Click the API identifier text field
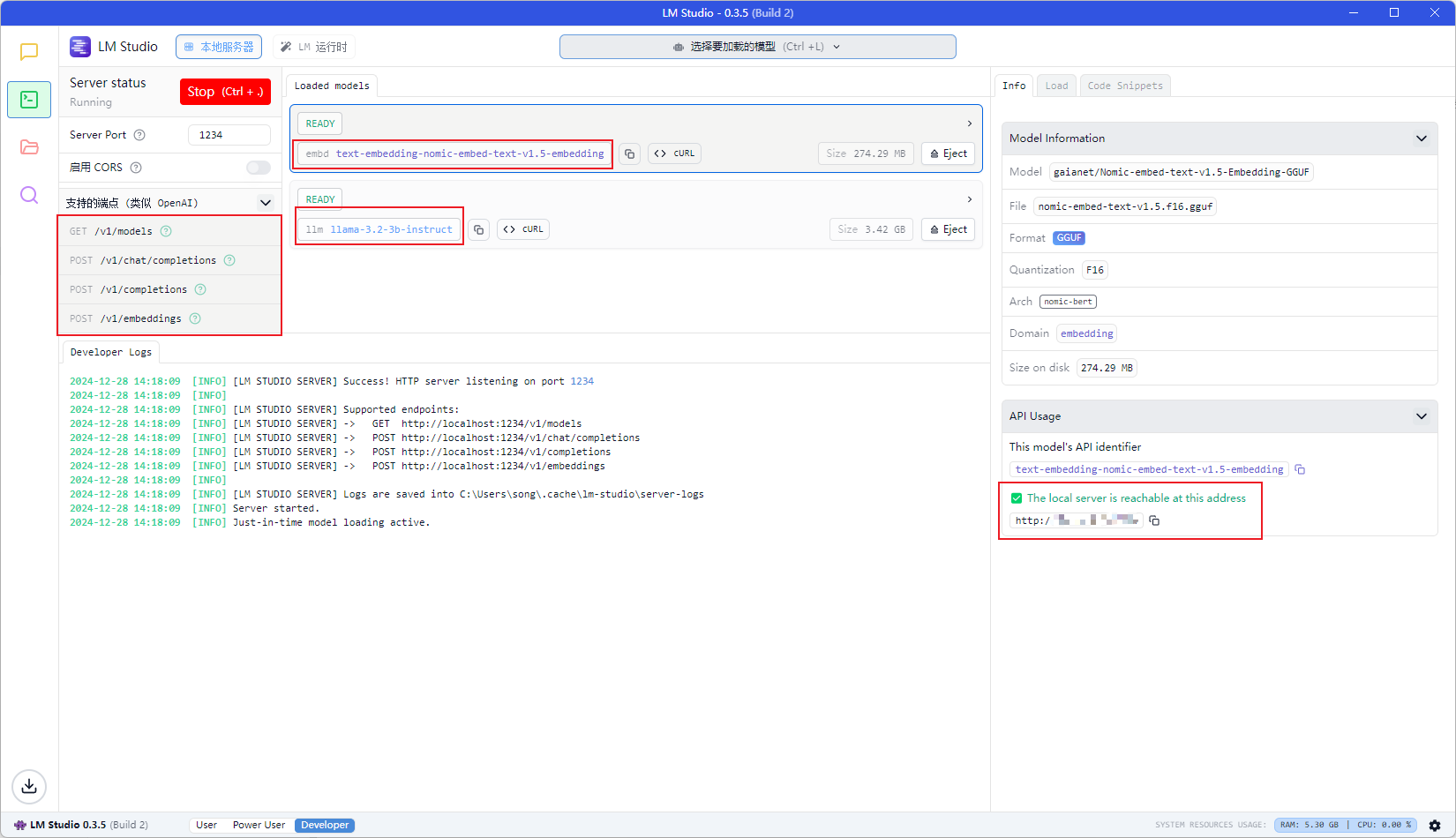The width and height of the screenshot is (1456, 838). point(1149,469)
